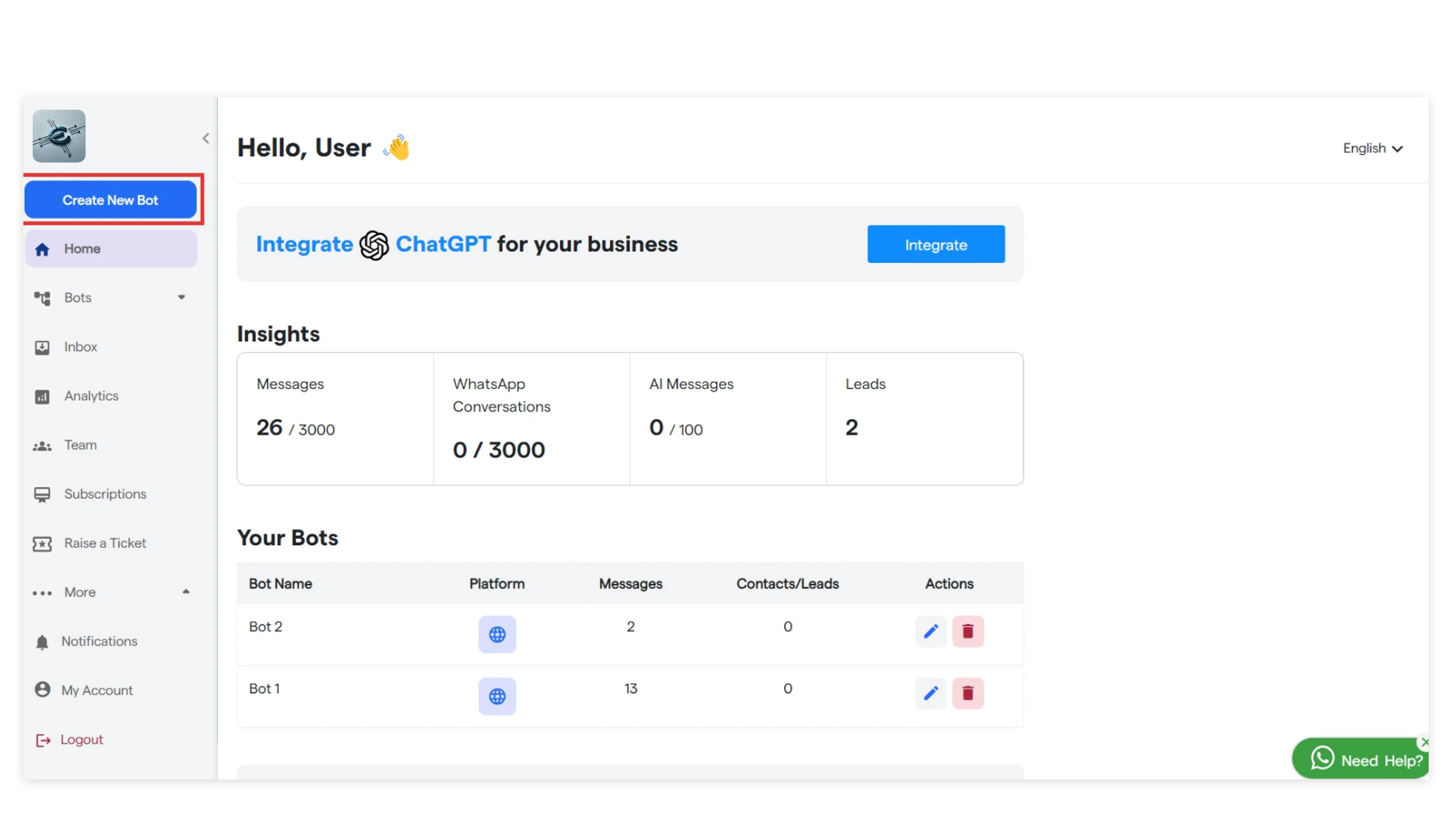This screenshot has width=1452, height=840.
Task: Click the Messages column header in Your Bots
Action: click(x=631, y=583)
